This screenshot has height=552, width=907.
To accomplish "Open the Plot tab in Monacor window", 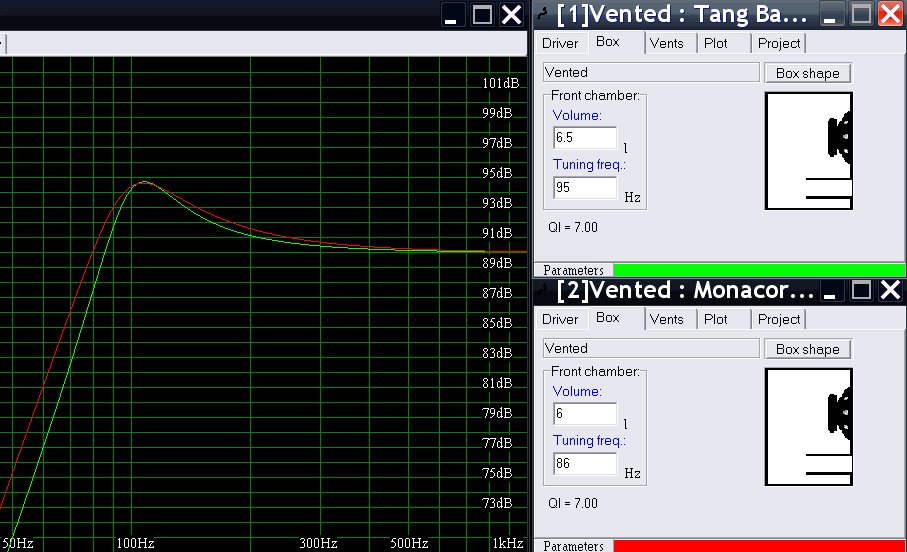I will point(716,319).
